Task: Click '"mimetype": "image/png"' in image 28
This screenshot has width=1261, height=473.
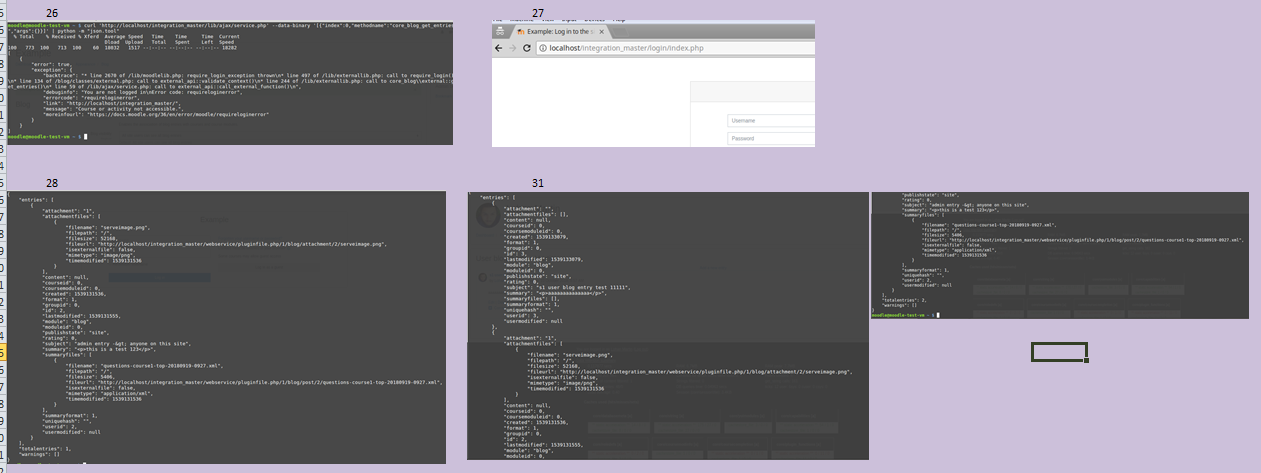Action: point(100,254)
